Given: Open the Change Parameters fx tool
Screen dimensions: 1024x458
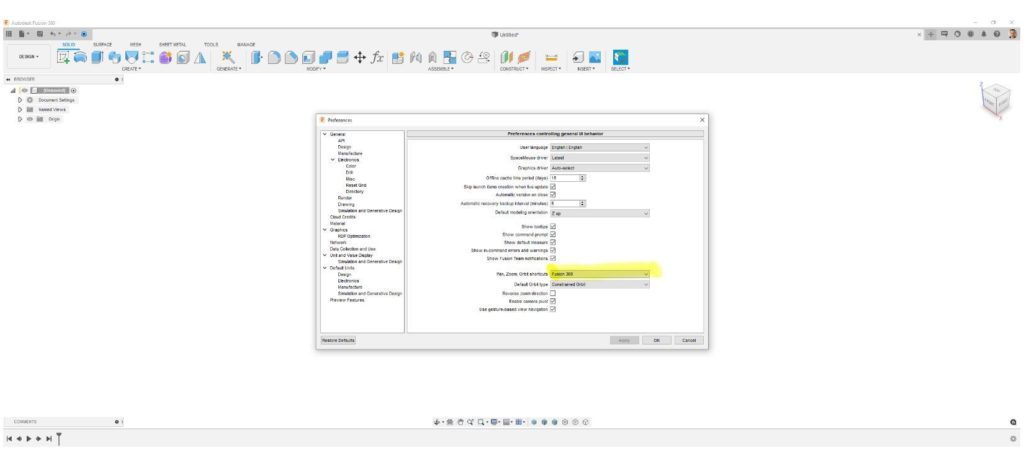Looking at the screenshot, I should 377,57.
